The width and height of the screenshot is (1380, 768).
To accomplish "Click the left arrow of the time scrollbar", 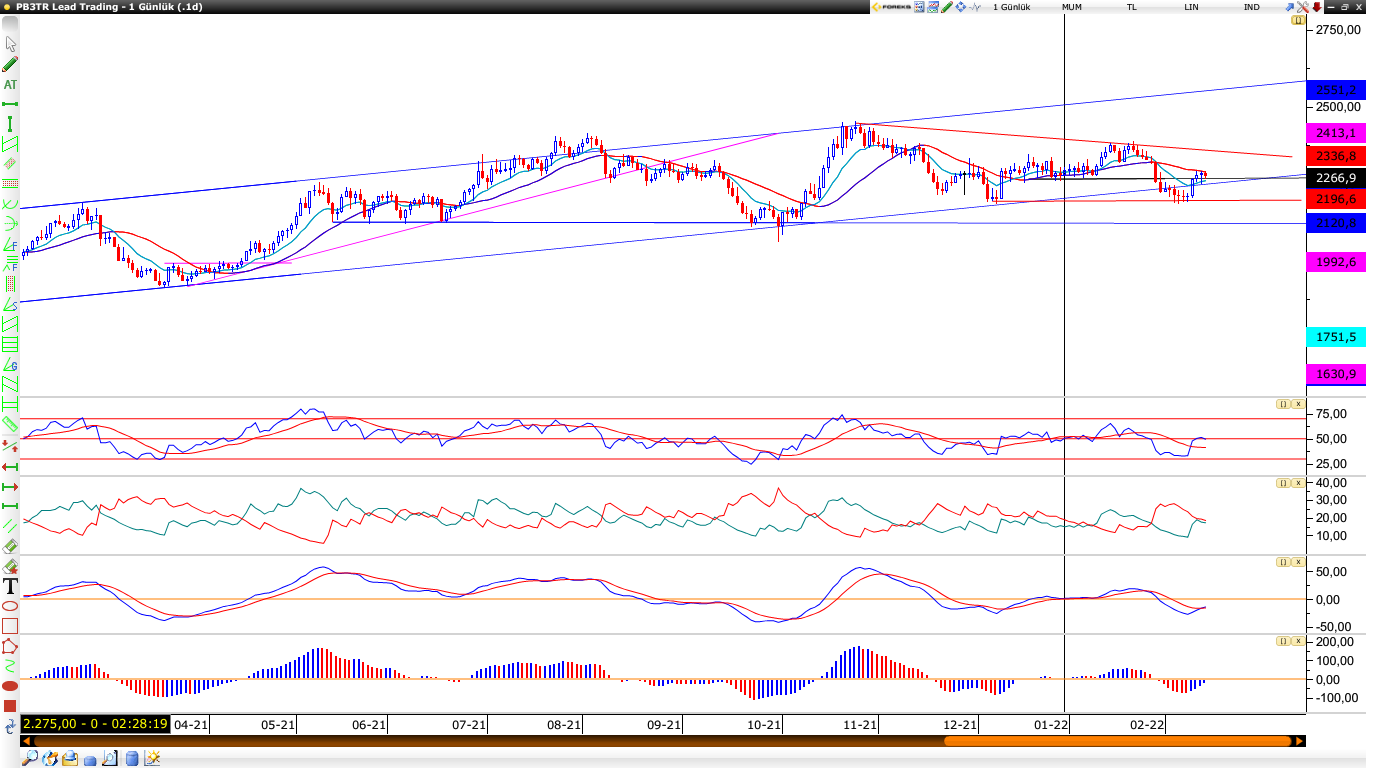I will point(27,741).
